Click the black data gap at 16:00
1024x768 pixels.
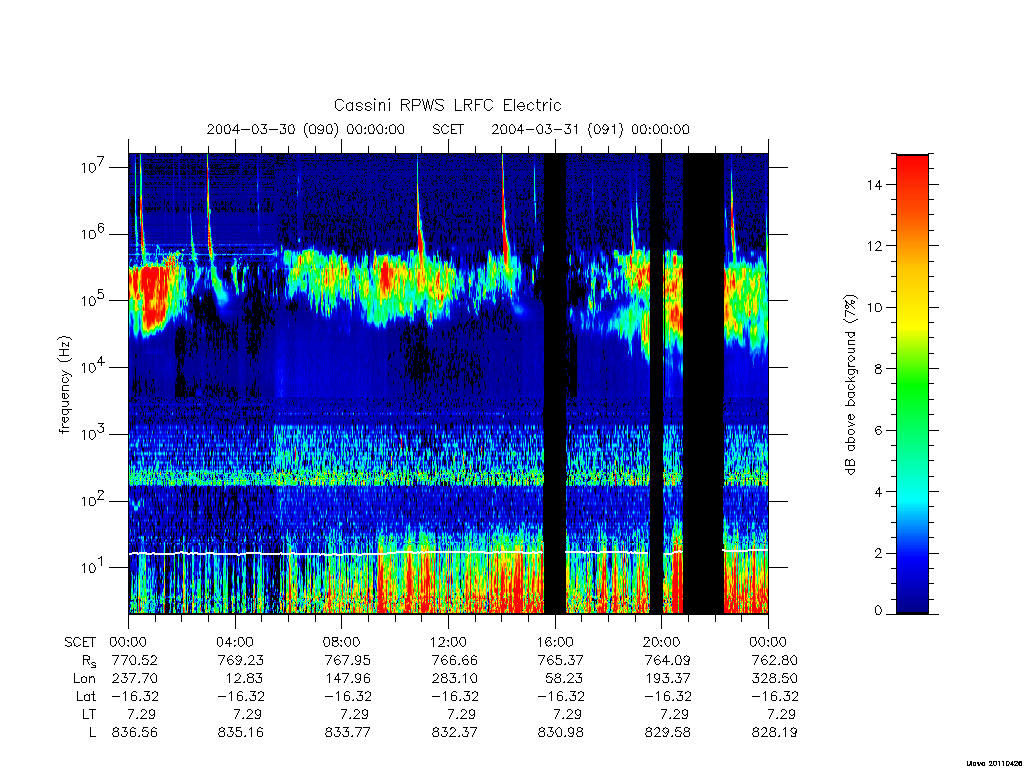555,384
